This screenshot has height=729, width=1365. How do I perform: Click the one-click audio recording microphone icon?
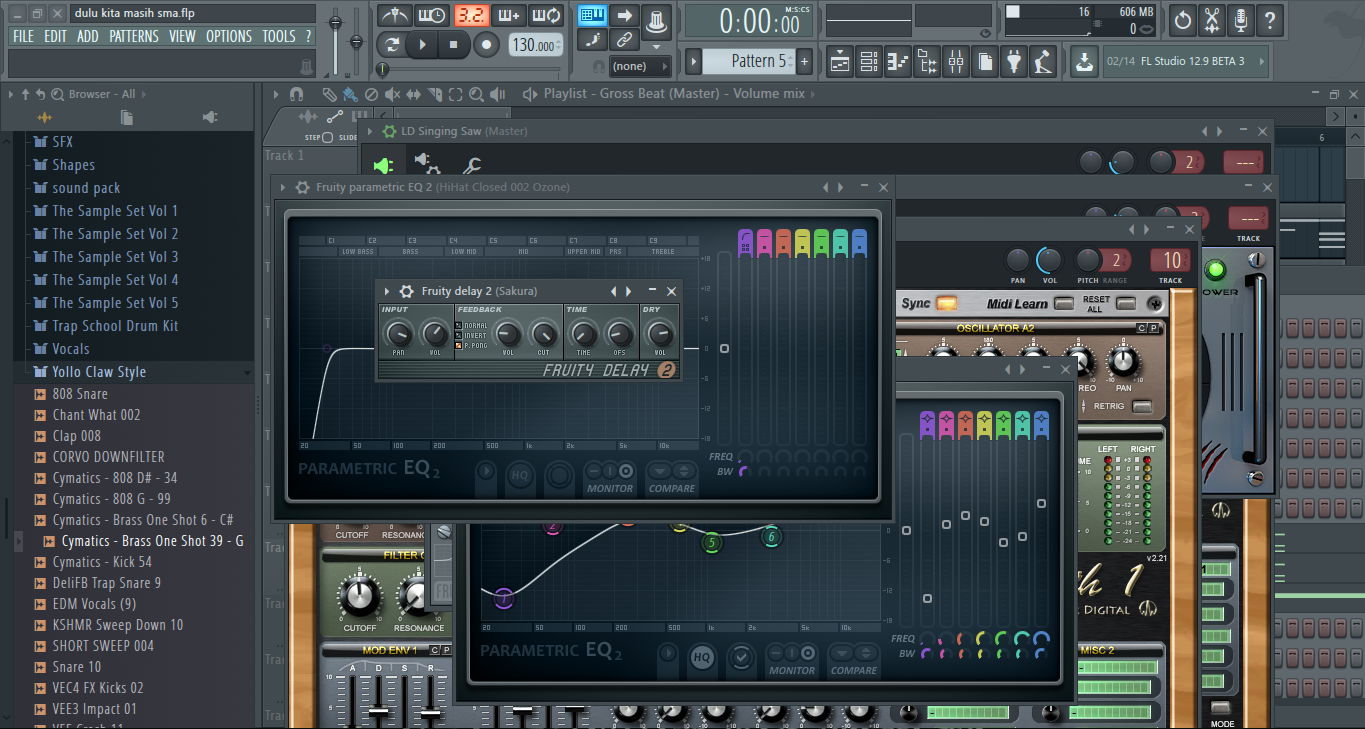coord(1241,20)
